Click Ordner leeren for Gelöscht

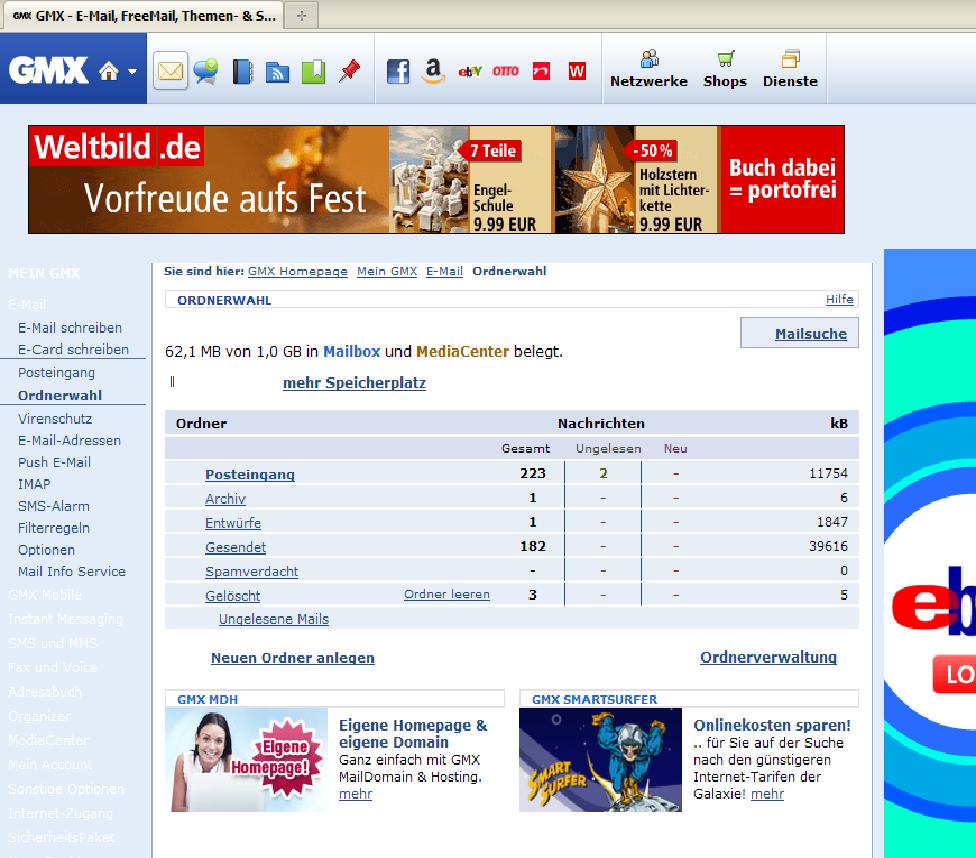point(447,594)
